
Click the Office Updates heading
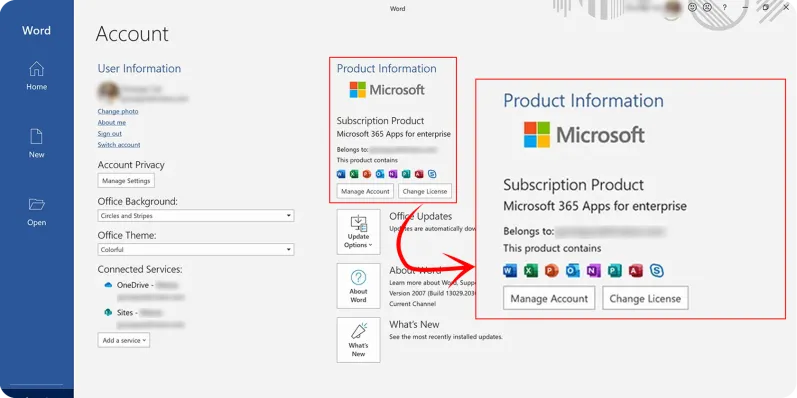coord(420,217)
